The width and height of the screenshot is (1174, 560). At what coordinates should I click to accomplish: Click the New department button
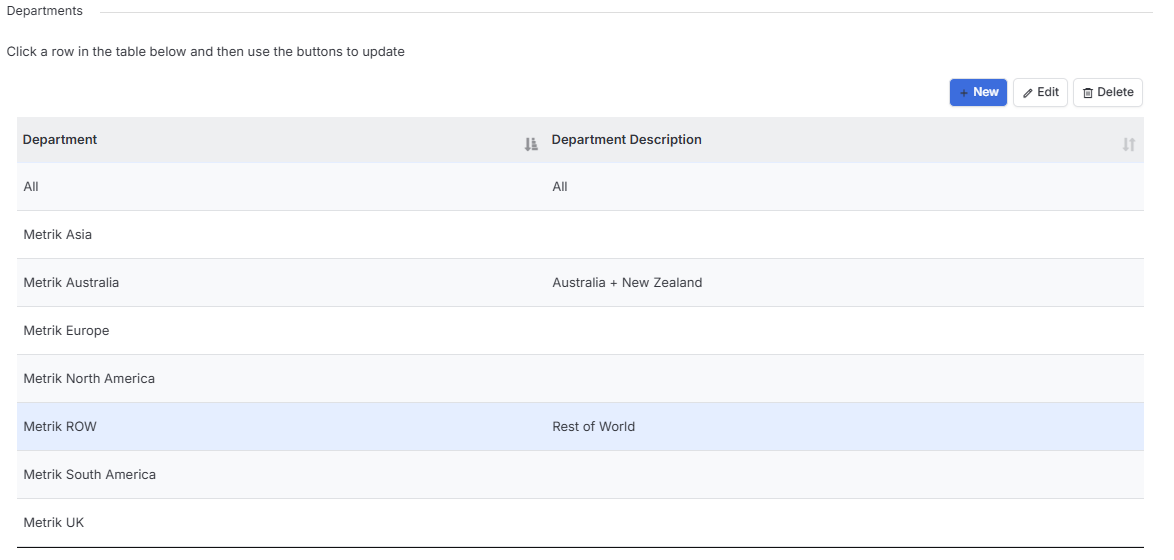click(x=978, y=92)
